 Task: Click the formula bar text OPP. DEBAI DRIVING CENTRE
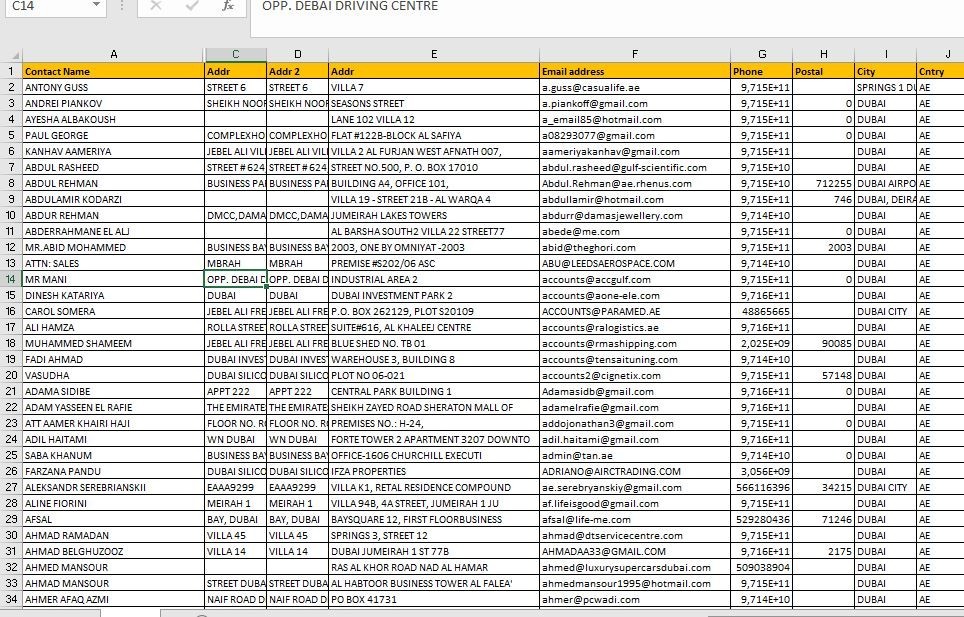(350, 6)
